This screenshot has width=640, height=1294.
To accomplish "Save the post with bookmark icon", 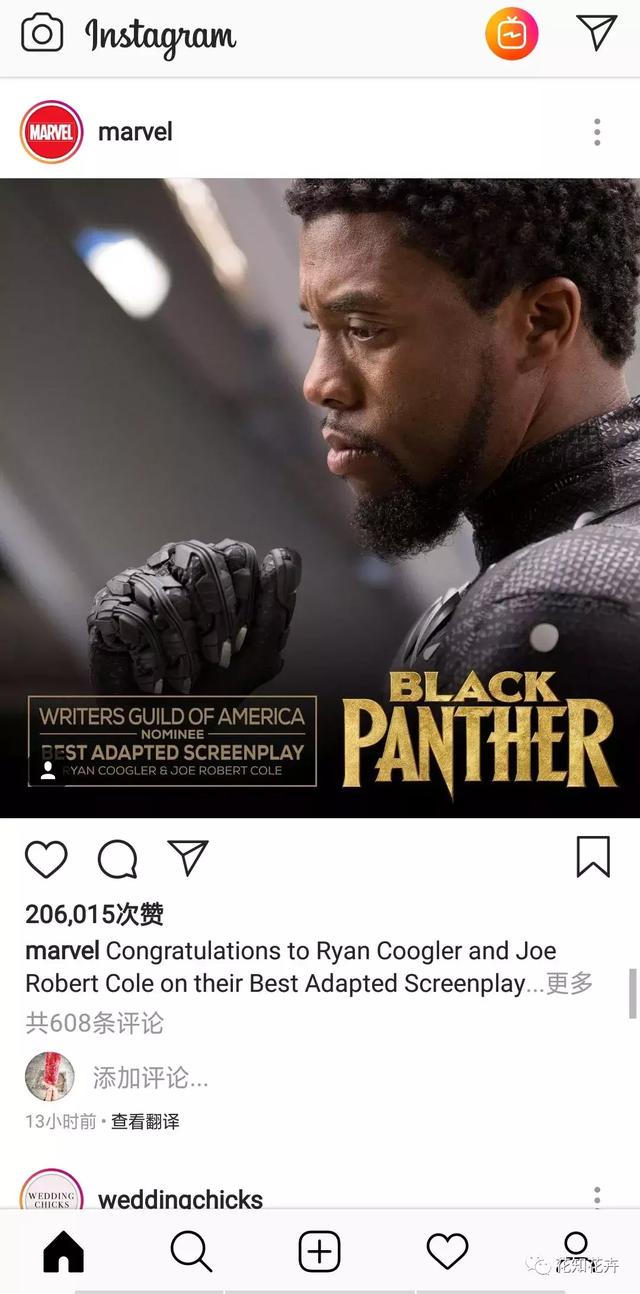I will (593, 857).
